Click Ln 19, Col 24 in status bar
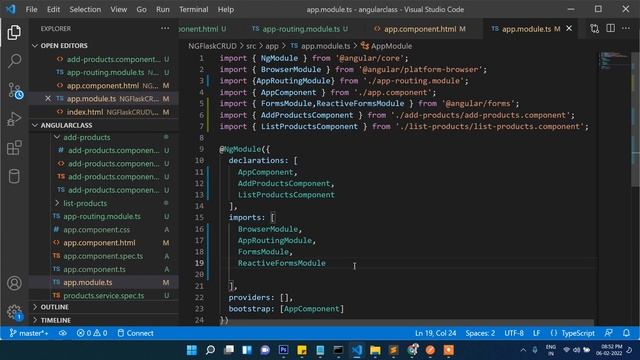Viewport: 640px width, 360px height. point(436,333)
